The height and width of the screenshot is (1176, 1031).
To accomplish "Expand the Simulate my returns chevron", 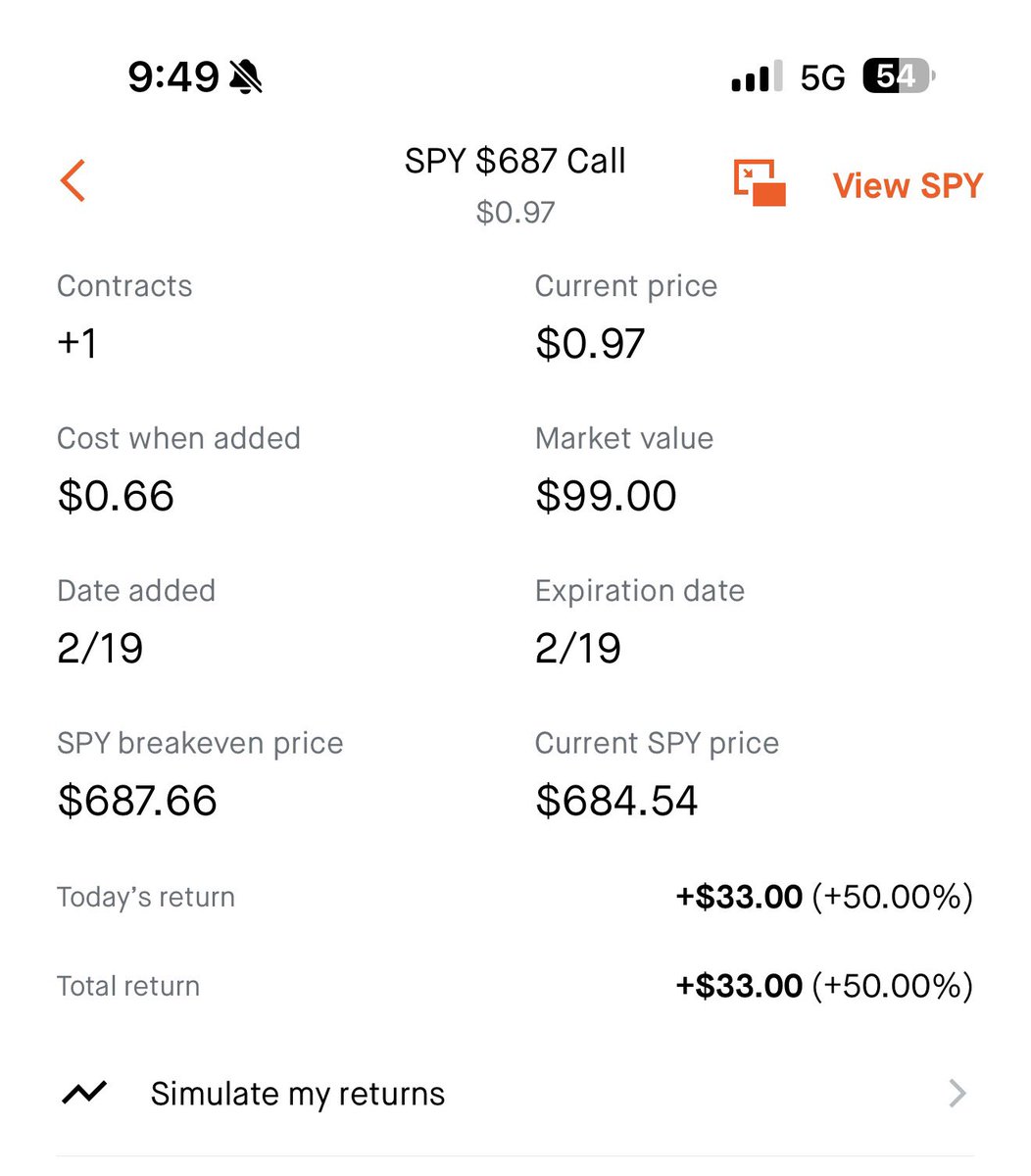I will tap(957, 1093).
